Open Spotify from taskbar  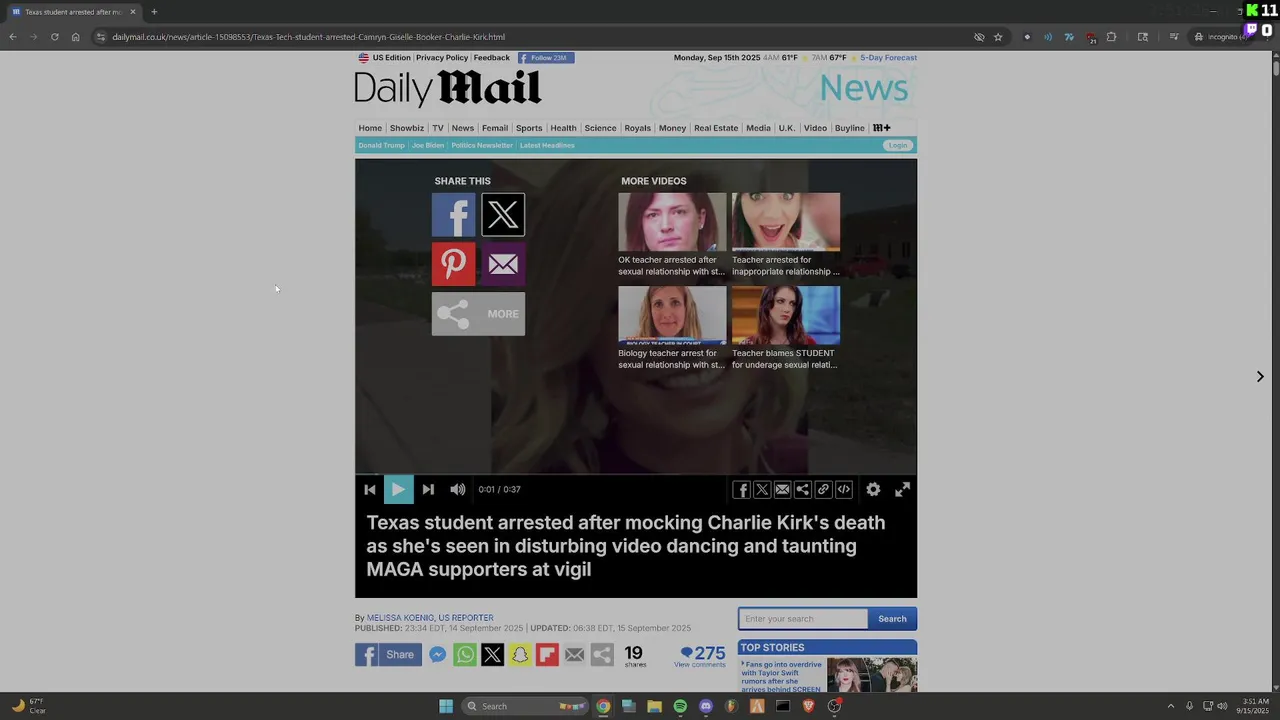click(680, 706)
